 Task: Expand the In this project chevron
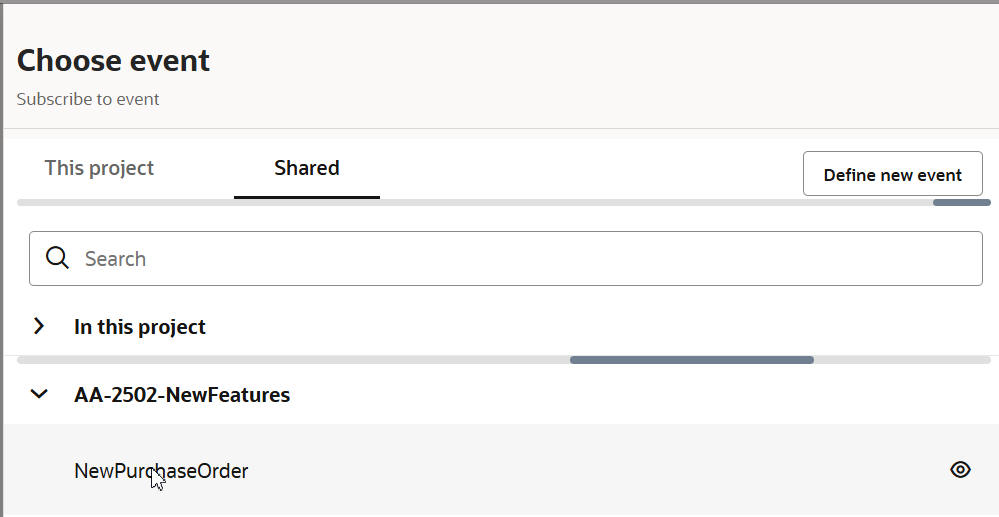click(39, 326)
